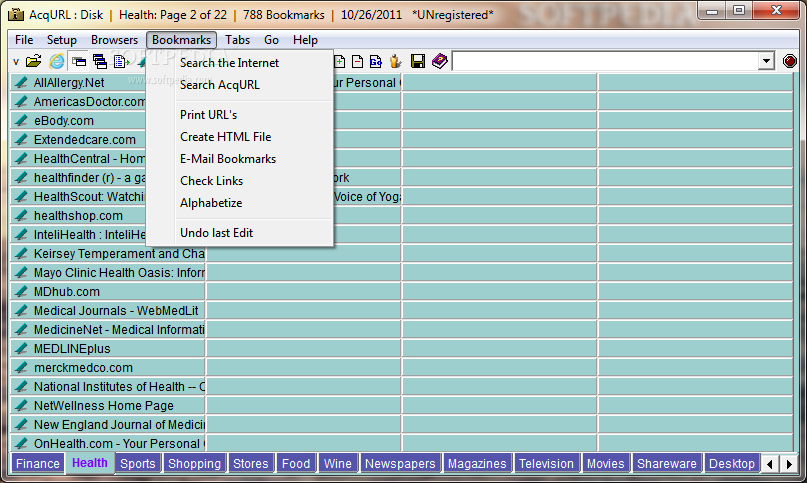Choose Search AcqURL from the menu
The image size is (807, 483).
click(x=239, y=85)
